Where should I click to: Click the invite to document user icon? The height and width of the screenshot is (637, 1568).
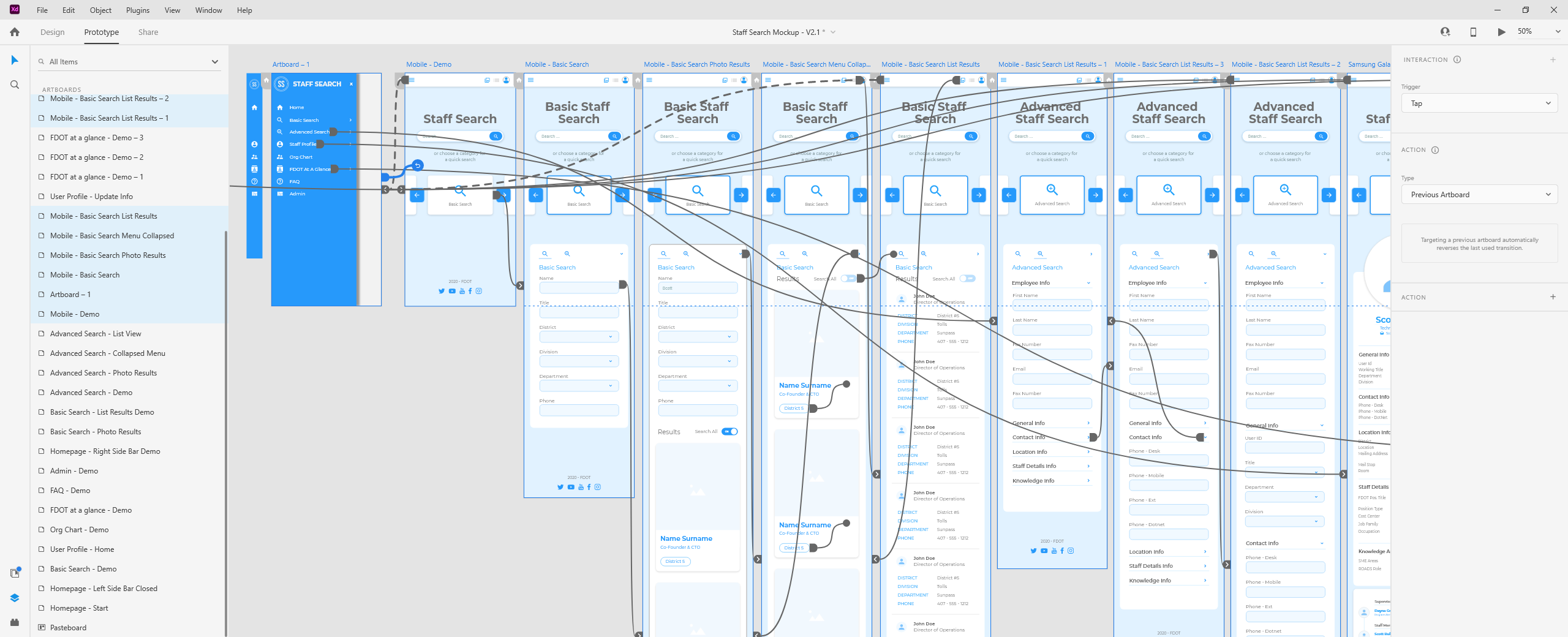pyautogui.click(x=1445, y=32)
